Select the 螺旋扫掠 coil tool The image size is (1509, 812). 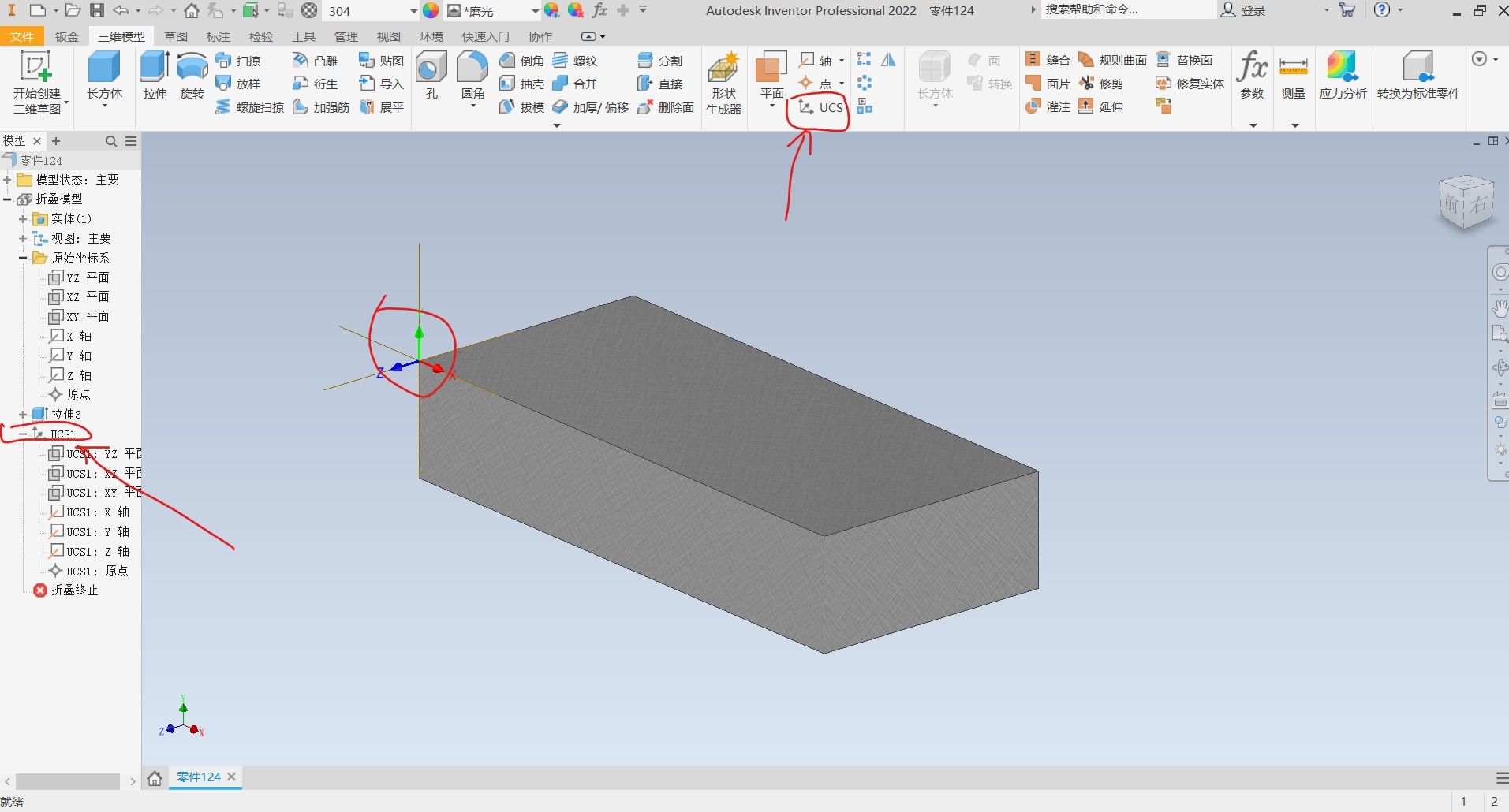click(249, 107)
